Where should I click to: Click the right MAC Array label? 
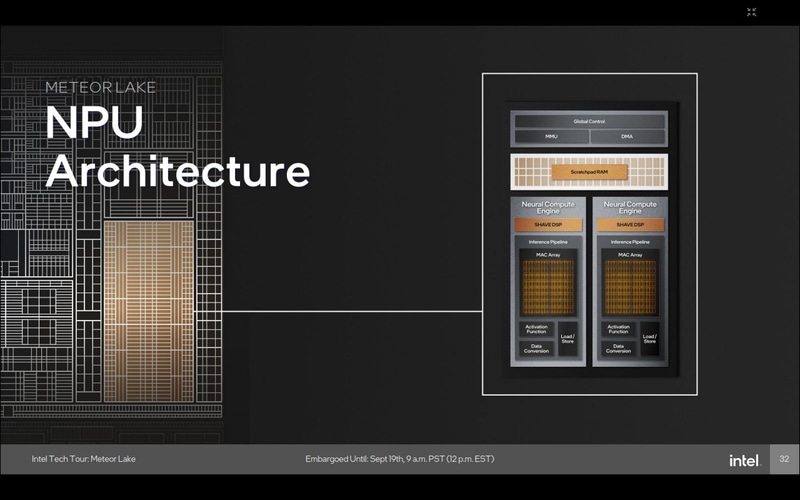tap(630, 255)
